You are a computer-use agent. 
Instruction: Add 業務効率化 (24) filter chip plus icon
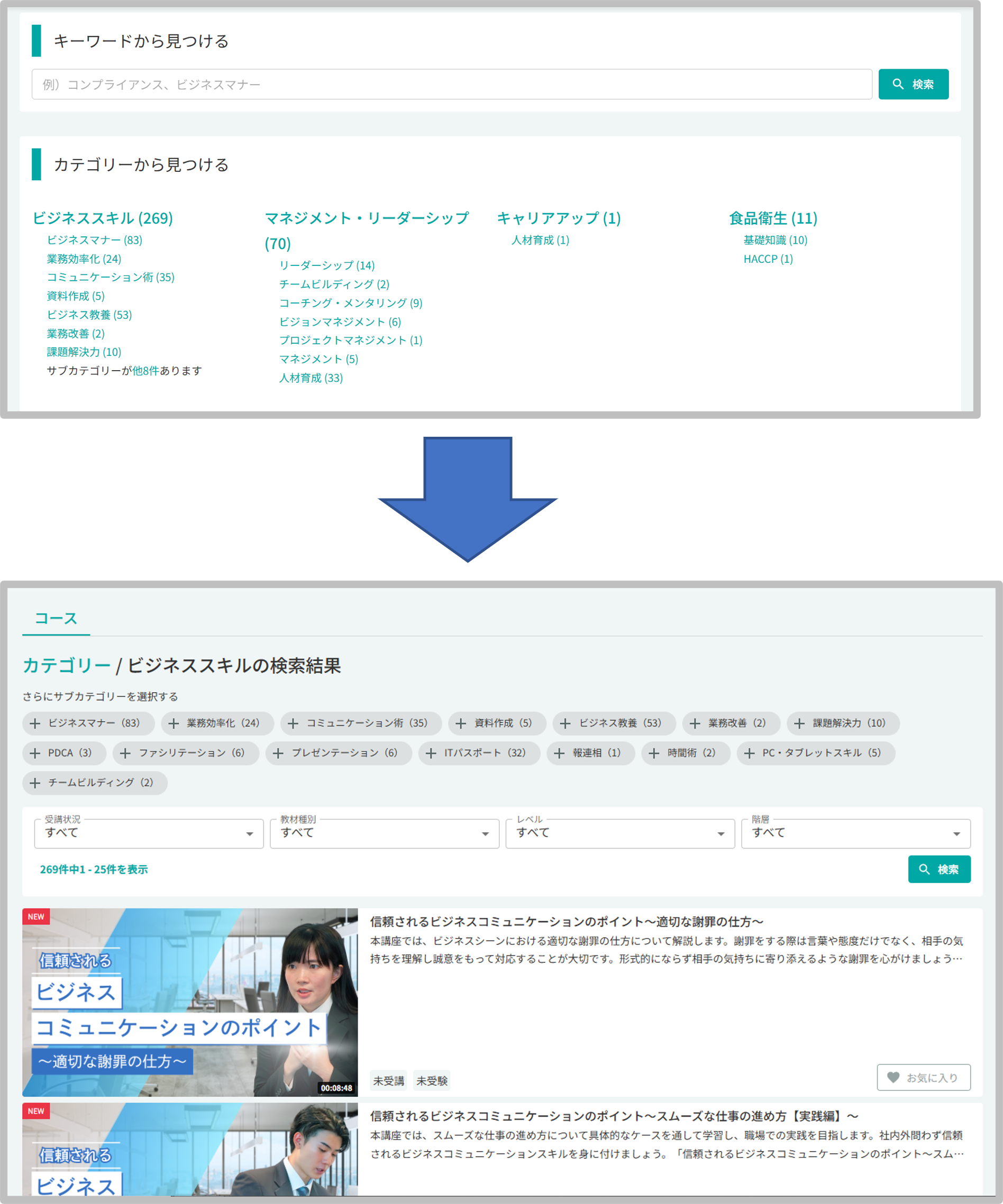tap(174, 723)
